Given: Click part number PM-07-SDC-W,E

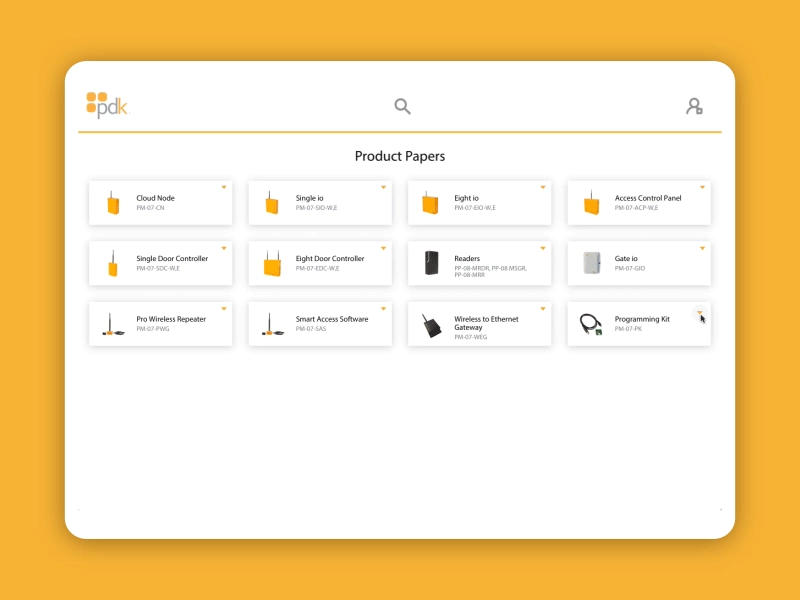Looking at the screenshot, I should [158, 269].
